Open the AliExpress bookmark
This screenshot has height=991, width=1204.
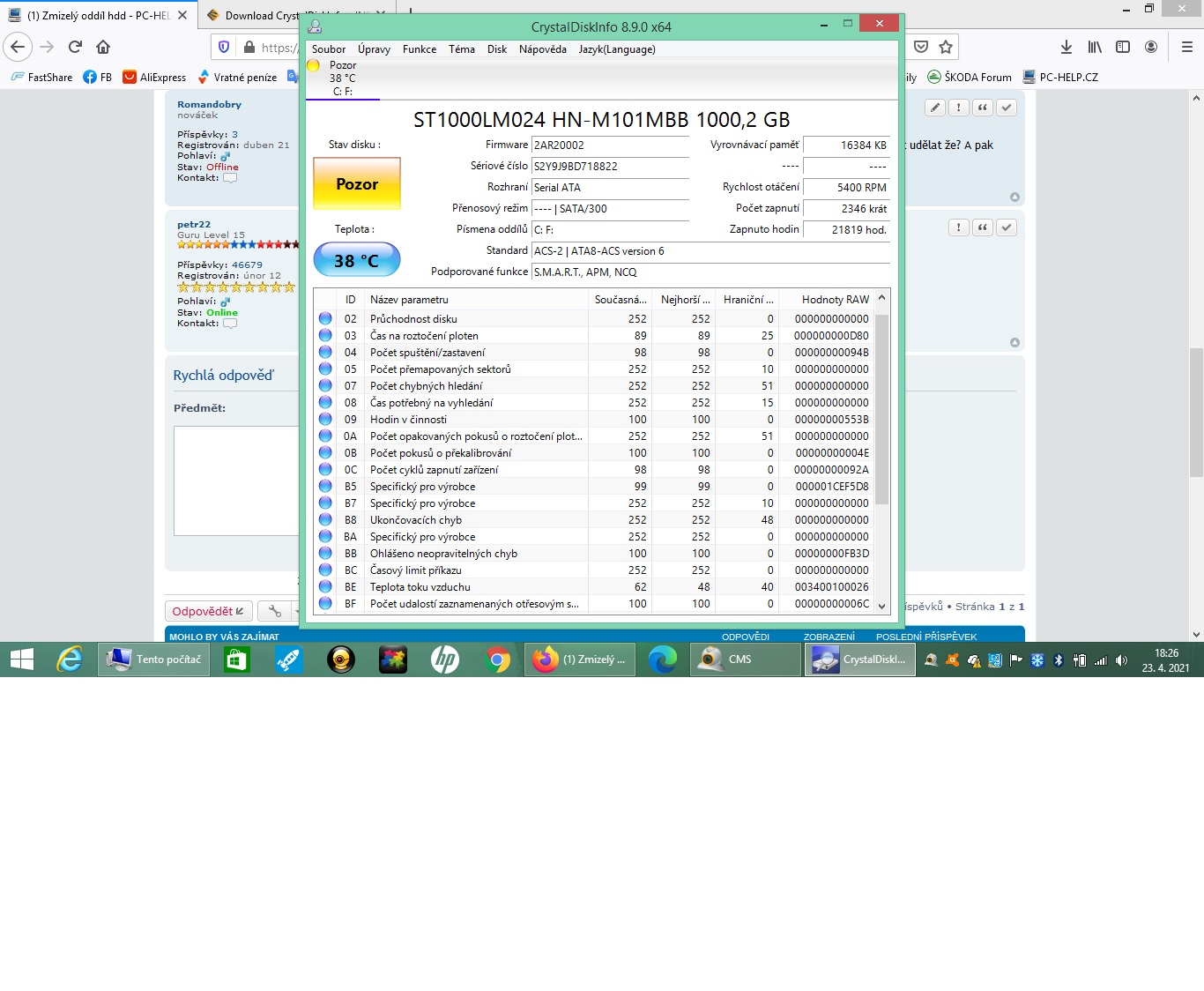point(154,78)
